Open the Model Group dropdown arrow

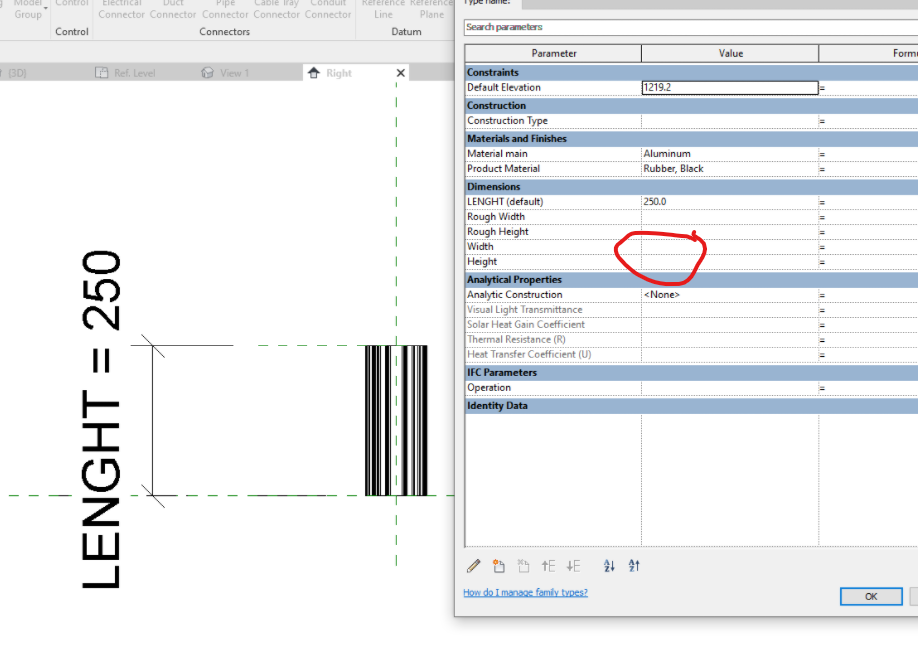click(46, 8)
